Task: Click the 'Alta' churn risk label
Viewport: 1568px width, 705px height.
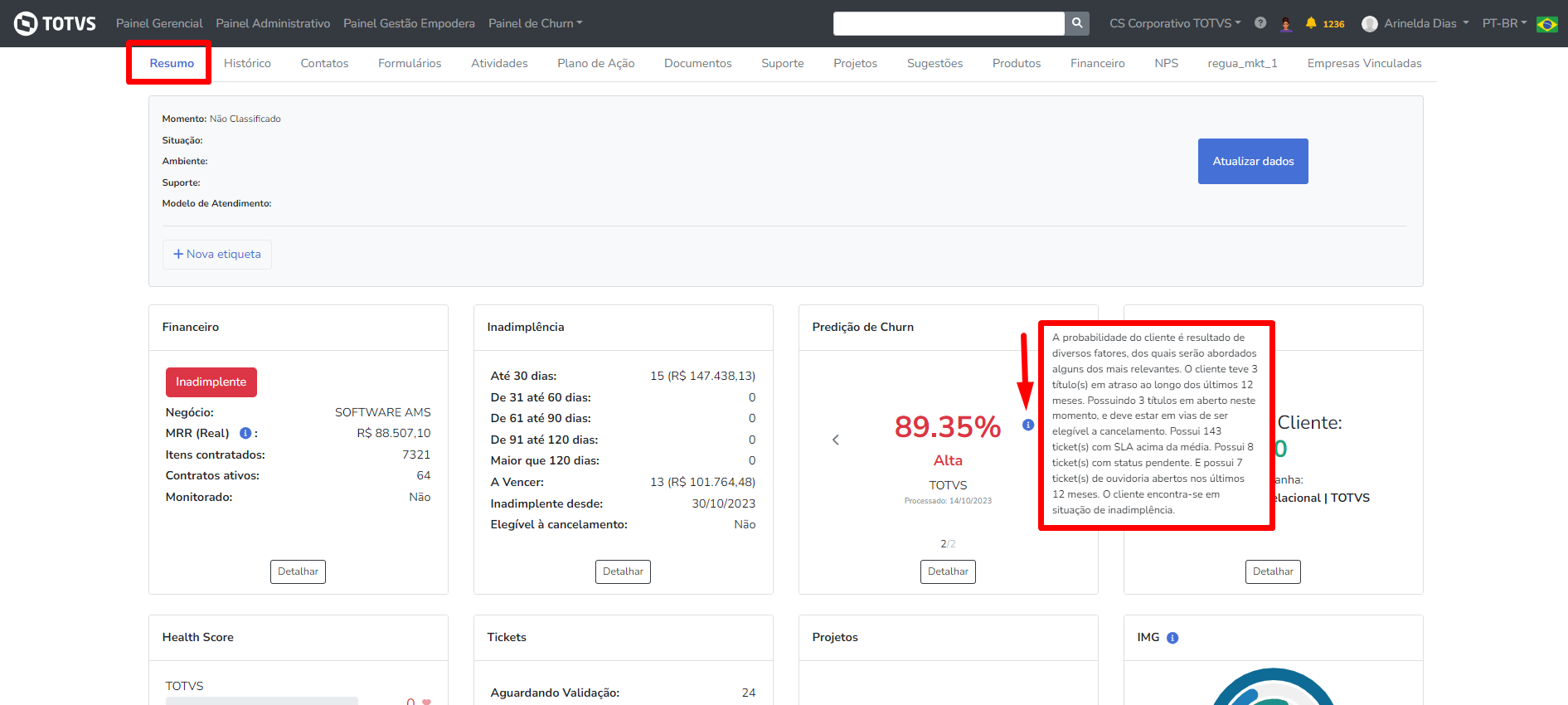Action: coord(948,460)
